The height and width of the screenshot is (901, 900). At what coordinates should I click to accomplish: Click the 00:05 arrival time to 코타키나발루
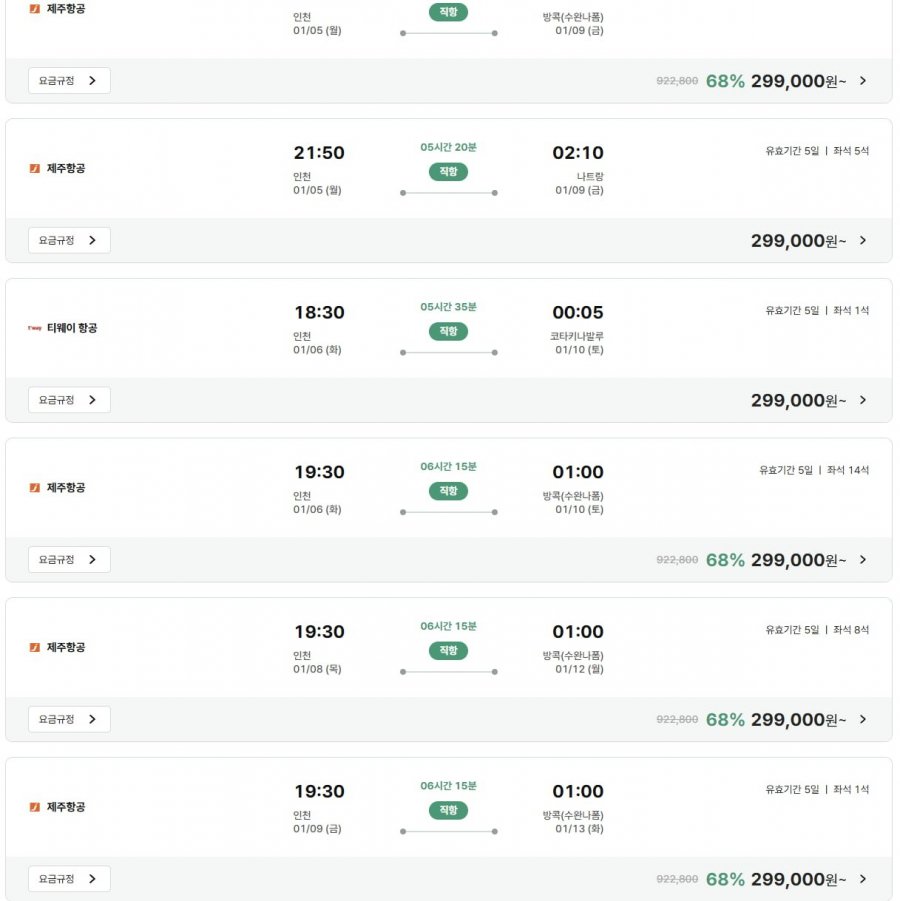tap(578, 313)
